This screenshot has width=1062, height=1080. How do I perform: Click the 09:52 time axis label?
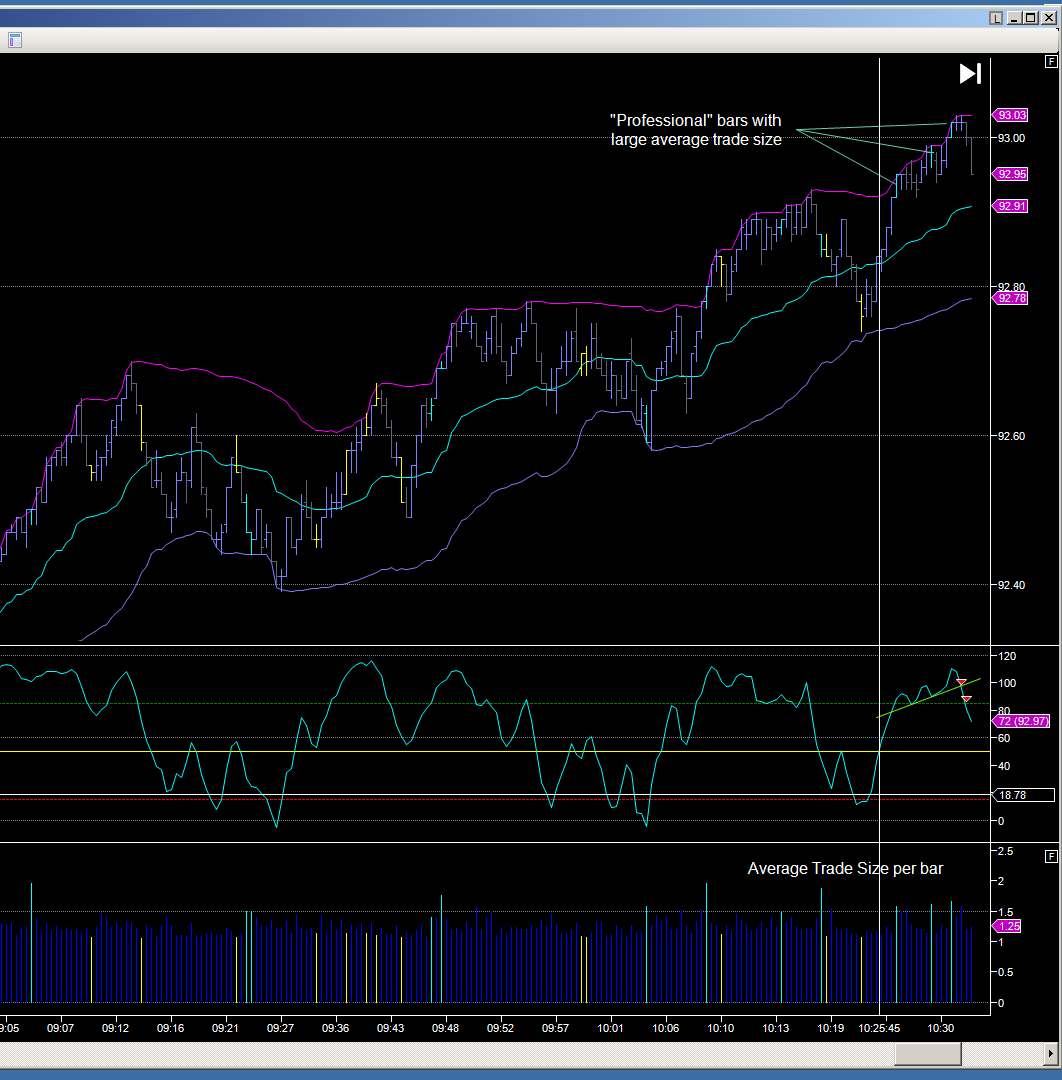(501, 1028)
